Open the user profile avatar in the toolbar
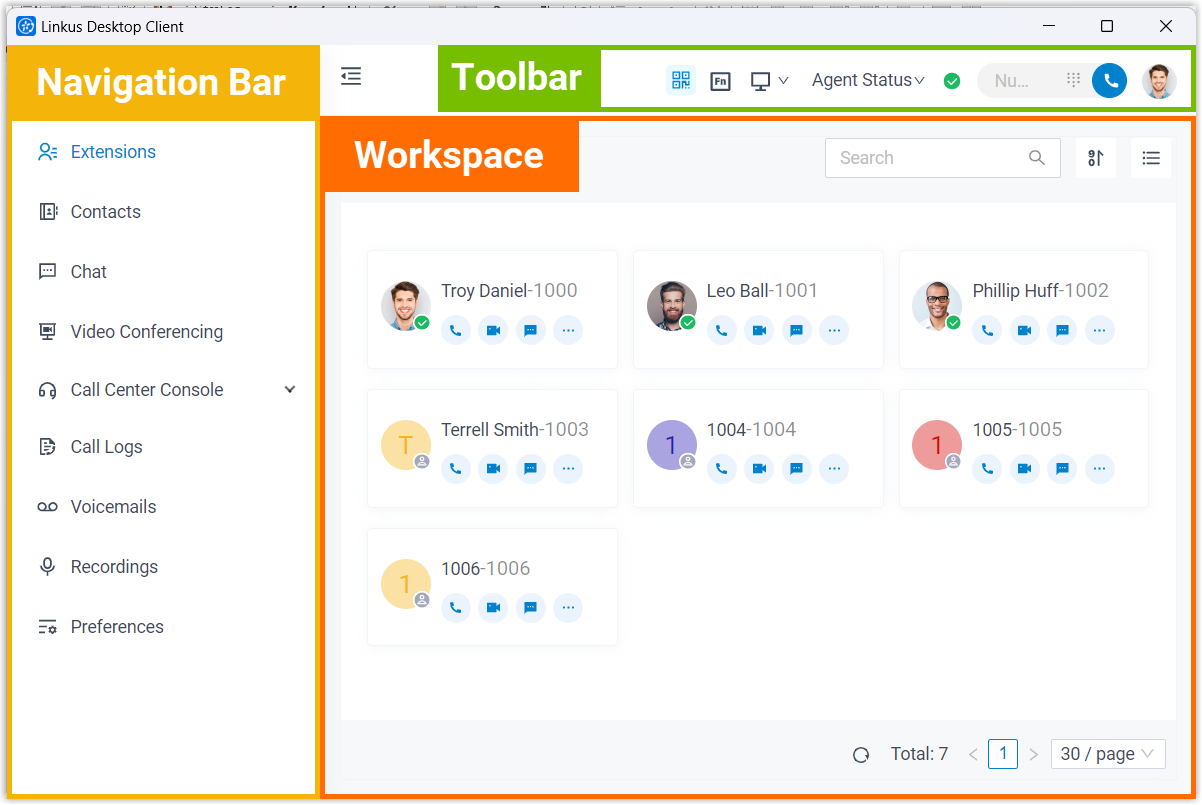1202x805 pixels. 1159,81
